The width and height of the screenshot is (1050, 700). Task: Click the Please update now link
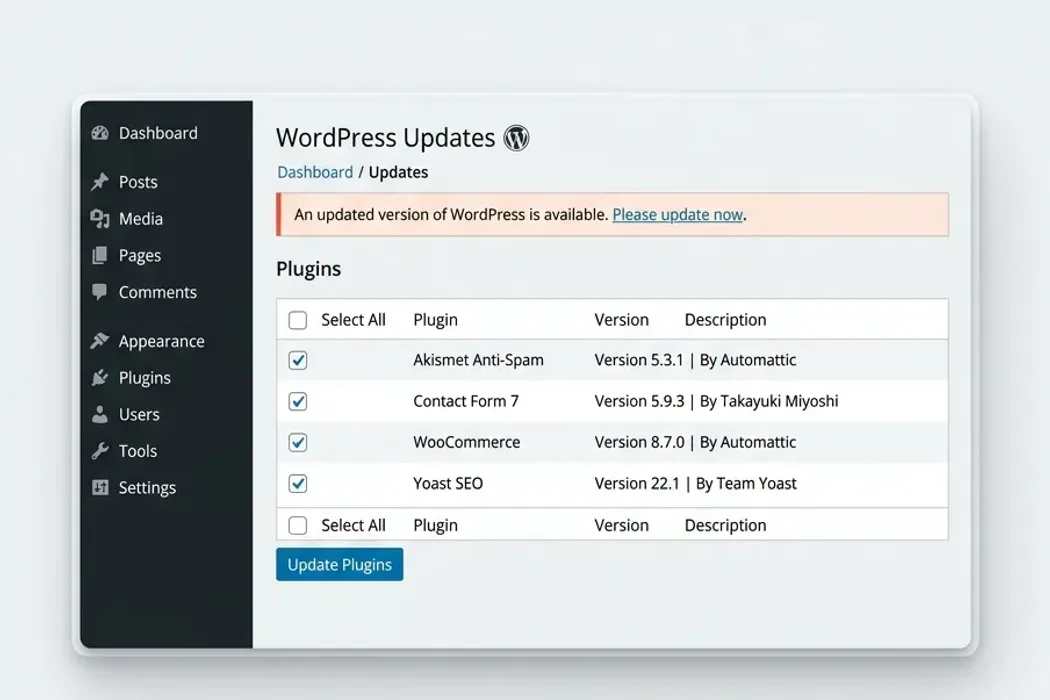(678, 214)
